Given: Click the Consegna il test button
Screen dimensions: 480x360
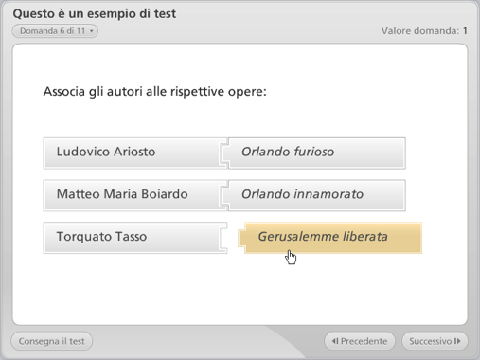Looking at the screenshot, I should click(x=52, y=341).
